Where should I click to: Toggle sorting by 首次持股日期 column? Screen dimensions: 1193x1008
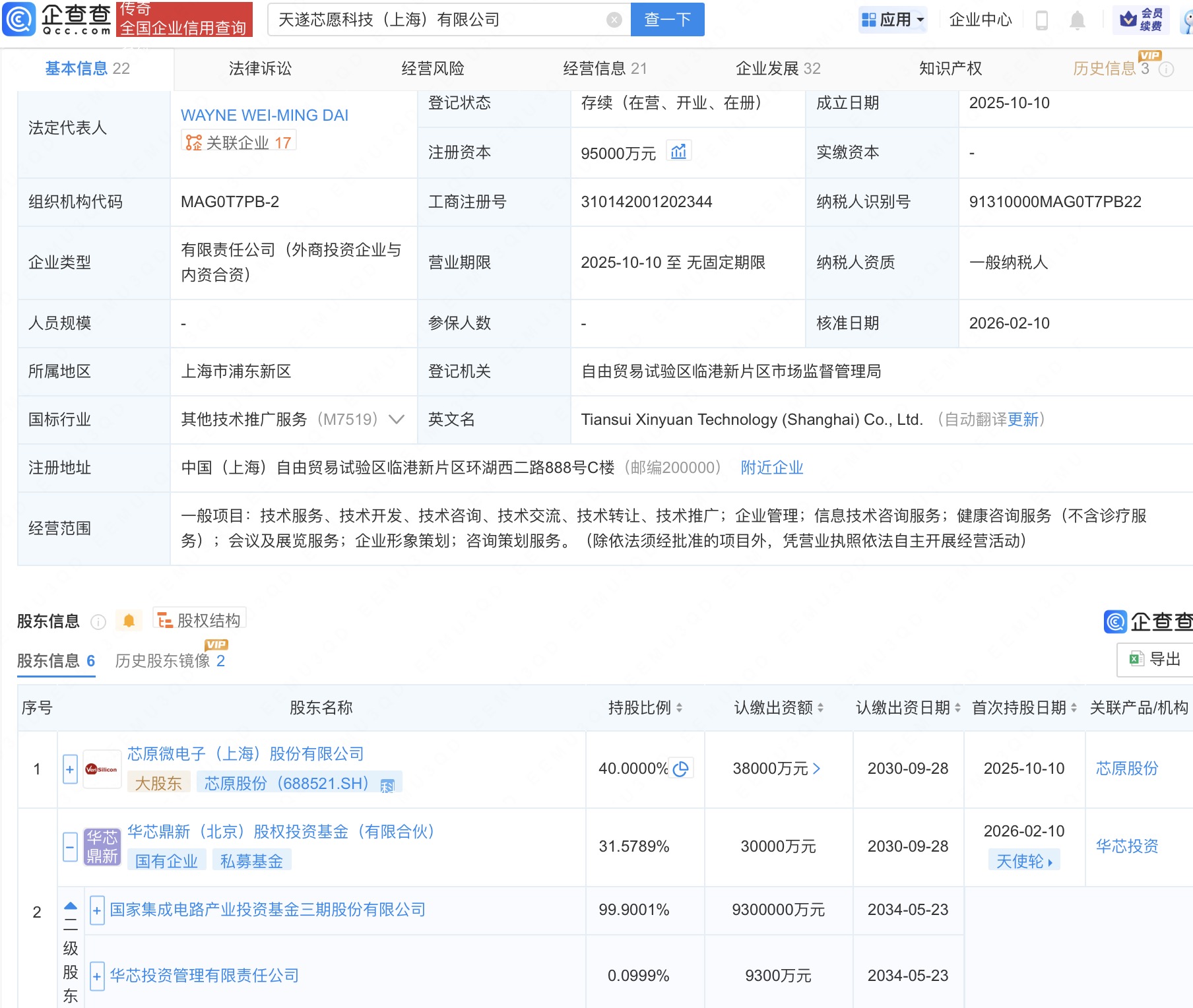click(1074, 708)
